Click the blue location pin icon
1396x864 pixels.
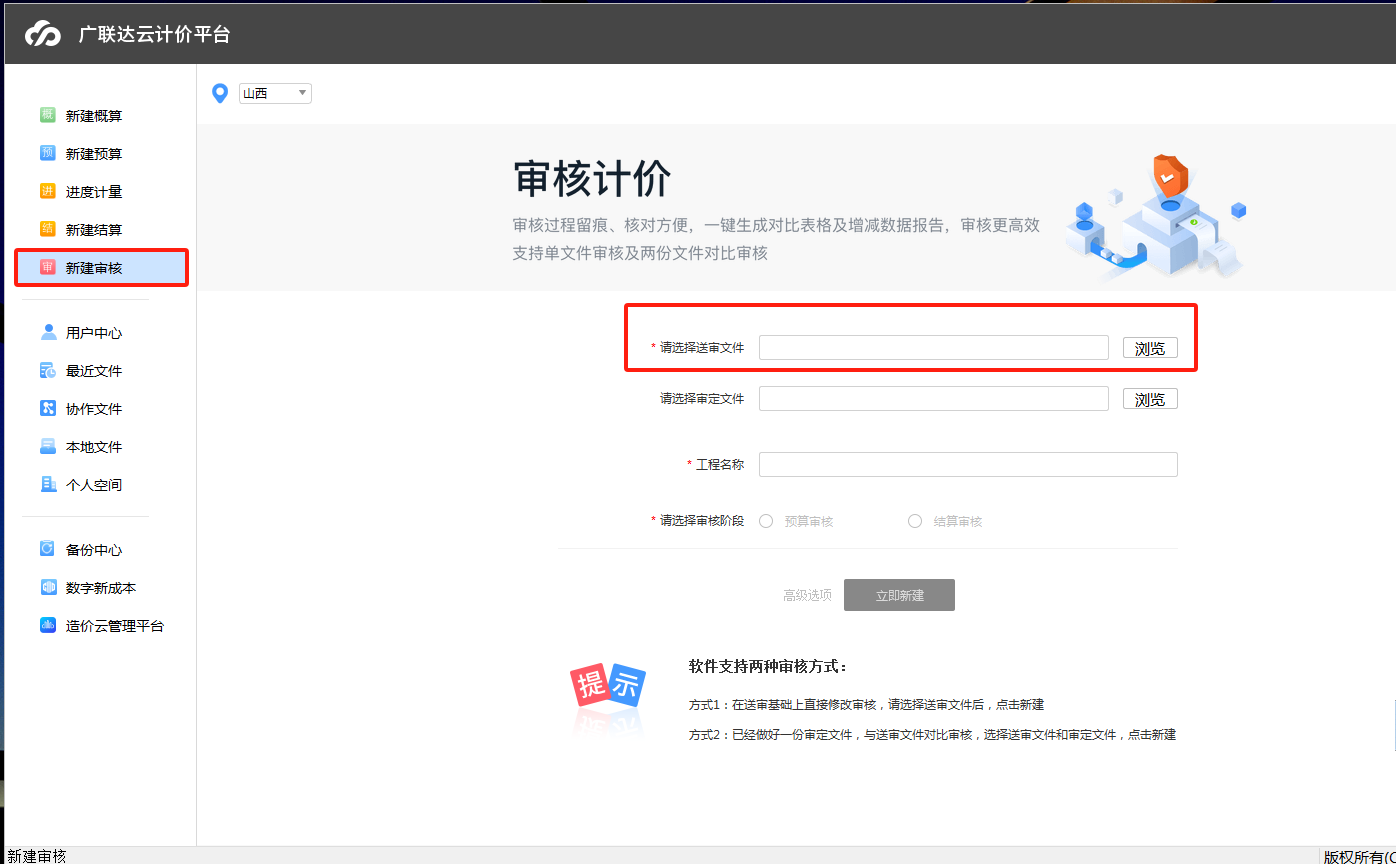(x=221, y=93)
